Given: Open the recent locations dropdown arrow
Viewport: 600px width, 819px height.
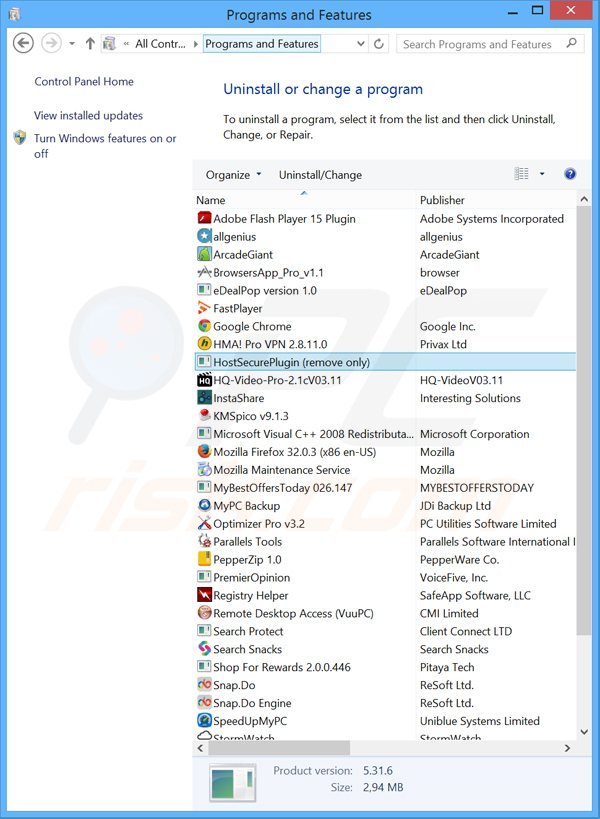Looking at the screenshot, I should (x=72, y=43).
